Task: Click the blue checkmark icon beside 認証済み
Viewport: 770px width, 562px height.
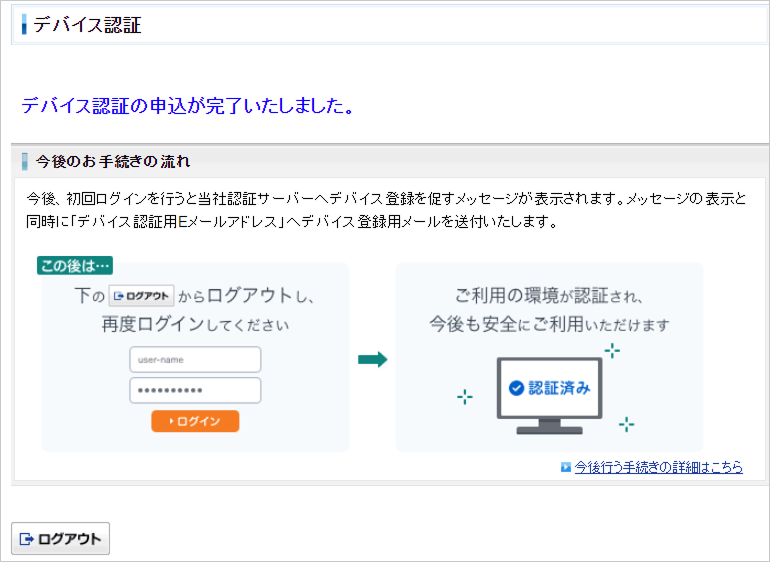Action: click(x=516, y=388)
